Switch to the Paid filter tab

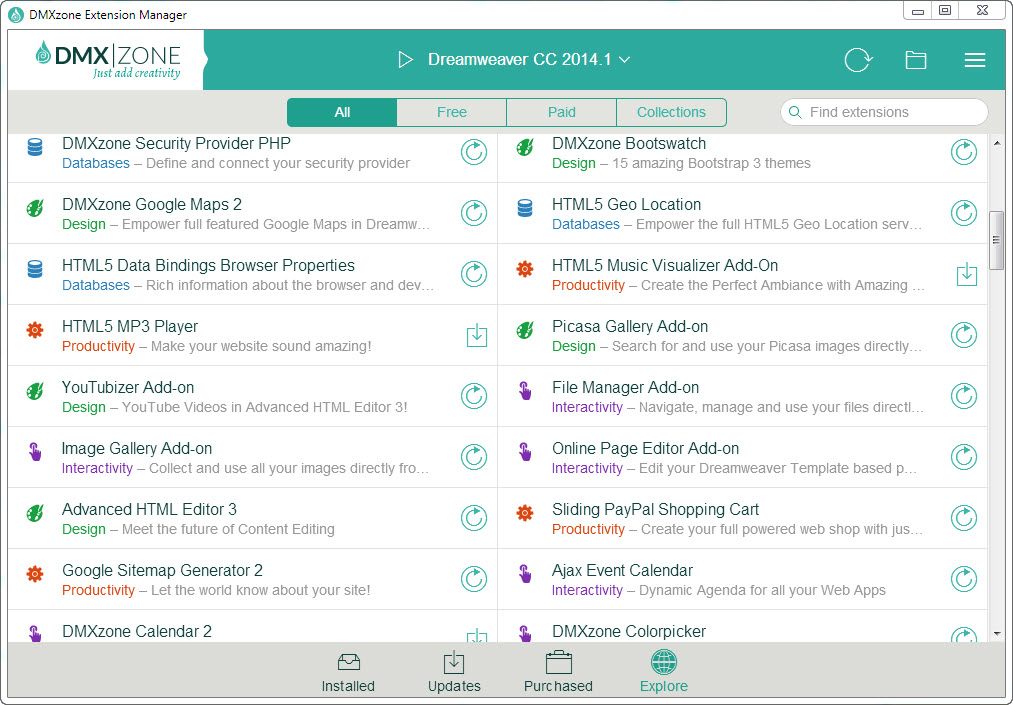(x=561, y=112)
